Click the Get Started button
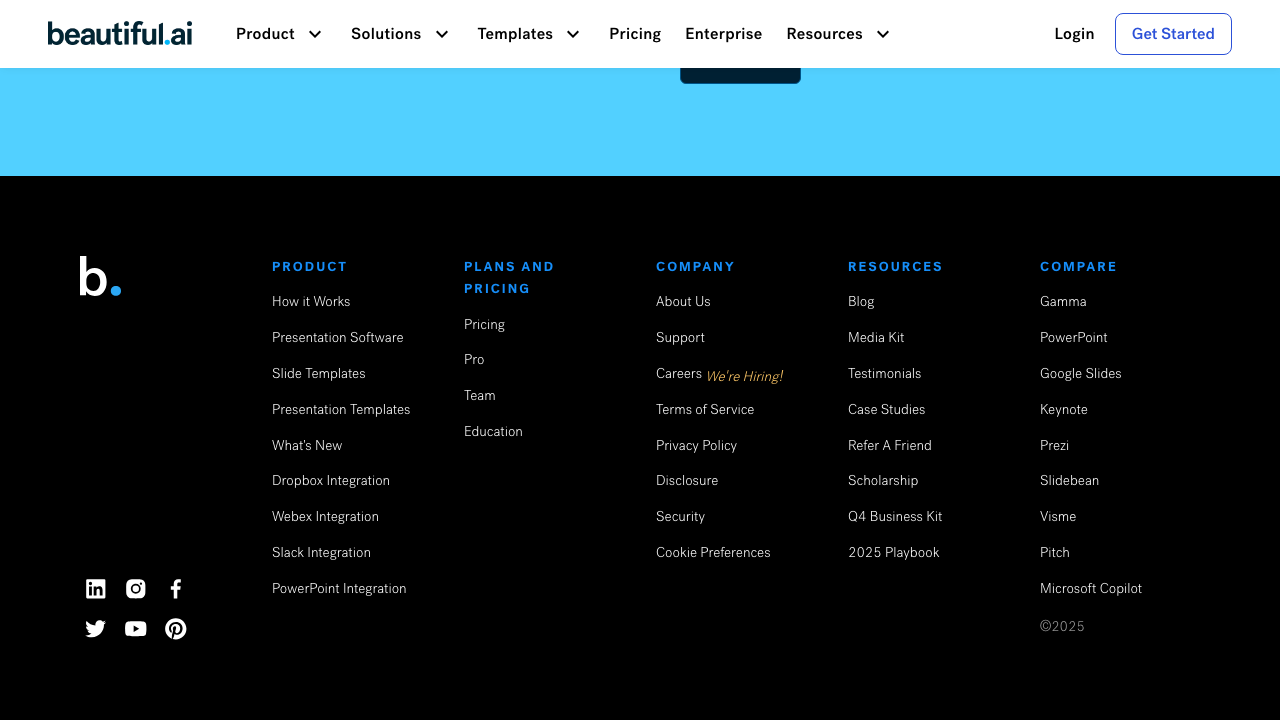This screenshot has height=720, width=1280. tap(1173, 34)
